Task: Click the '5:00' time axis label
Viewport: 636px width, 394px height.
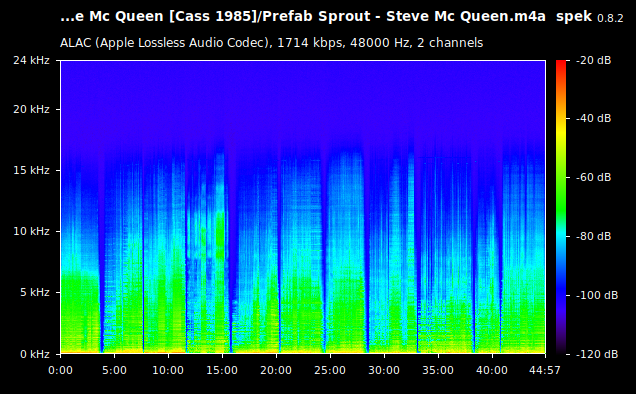Action: pyautogui.click(x=114, y=370)
